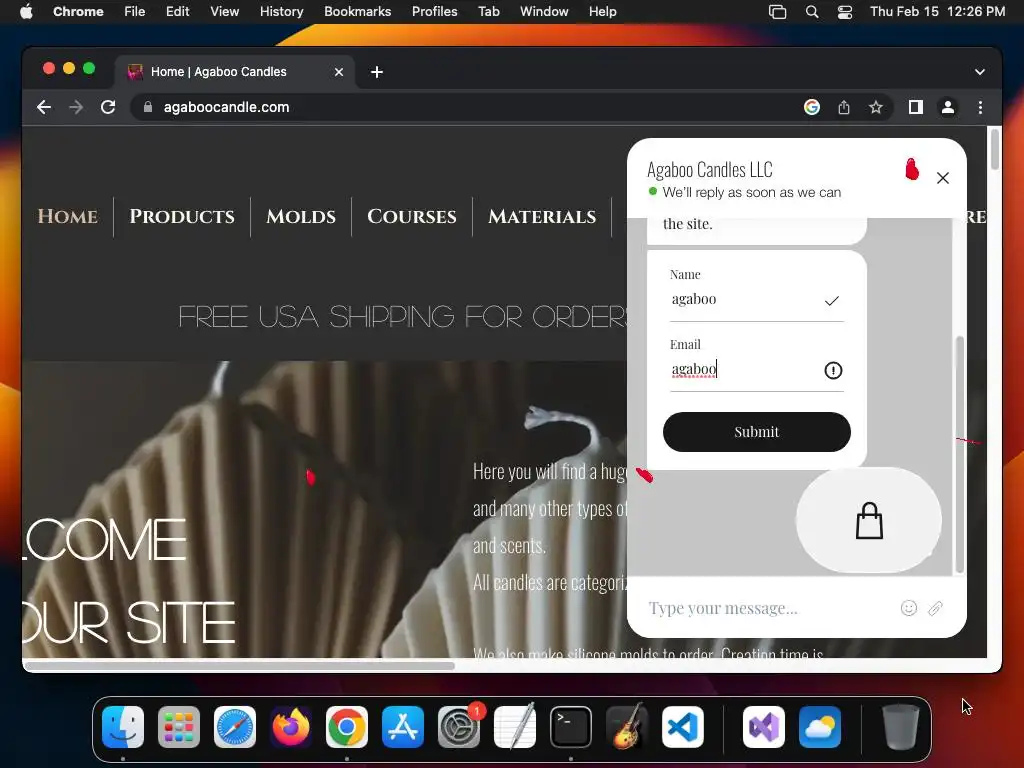Open Safari from the Dock
Image resolution: width=1024 pixels, height=768 pixels.
coord(234,727)
